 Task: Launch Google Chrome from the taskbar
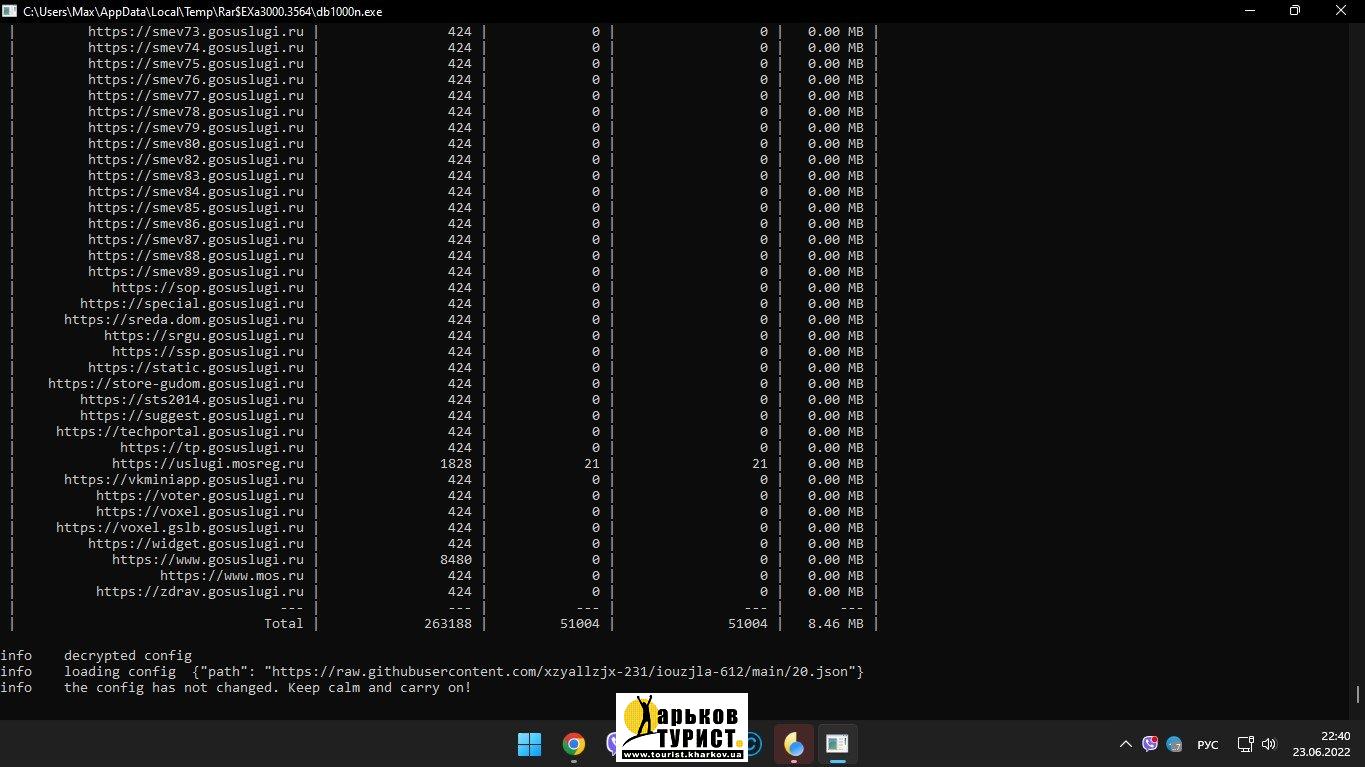click(x=573, y=744)
